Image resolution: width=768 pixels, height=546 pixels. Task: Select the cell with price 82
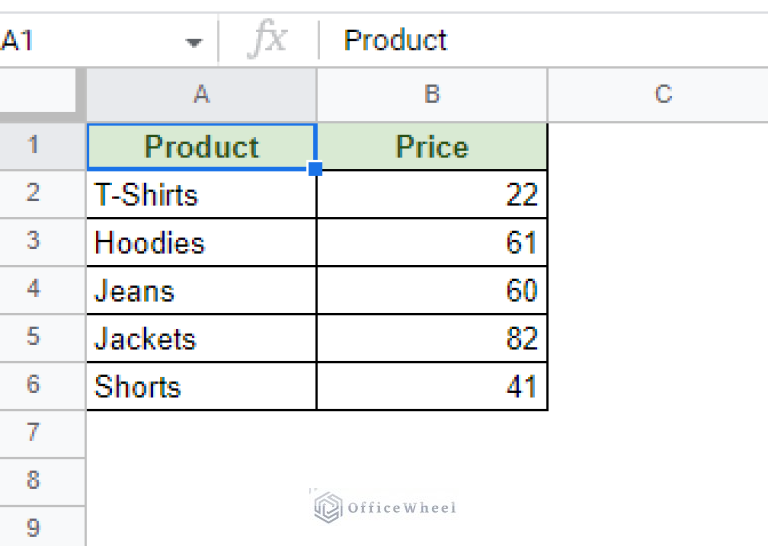pos(432,339)
